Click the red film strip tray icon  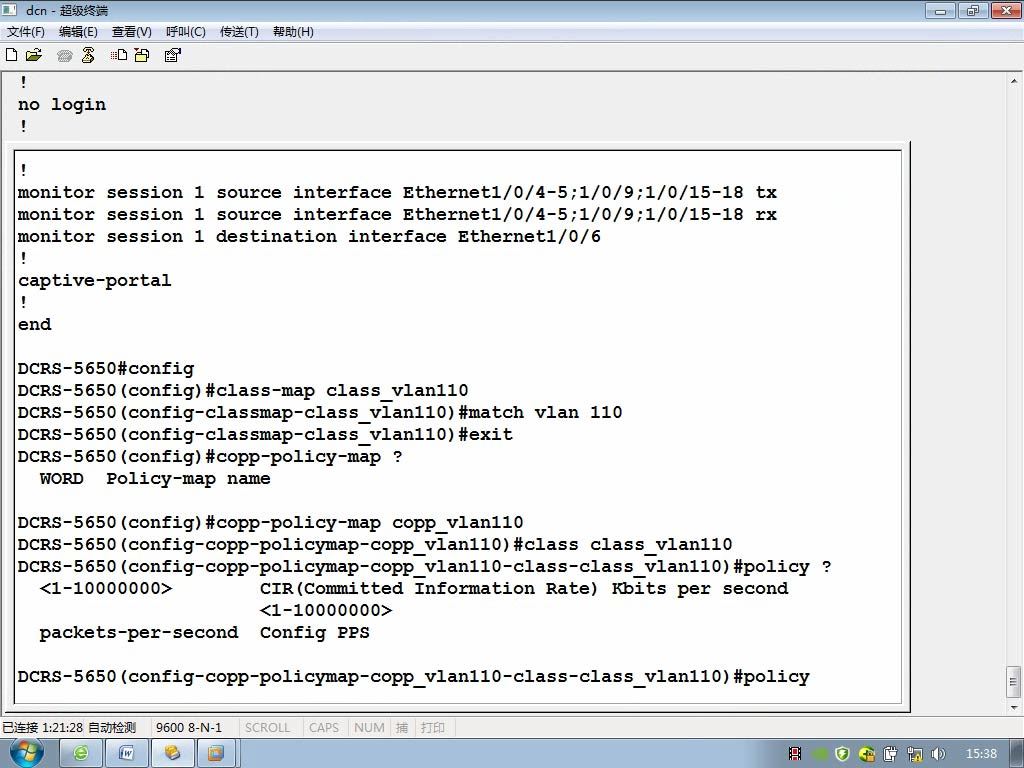795,754
